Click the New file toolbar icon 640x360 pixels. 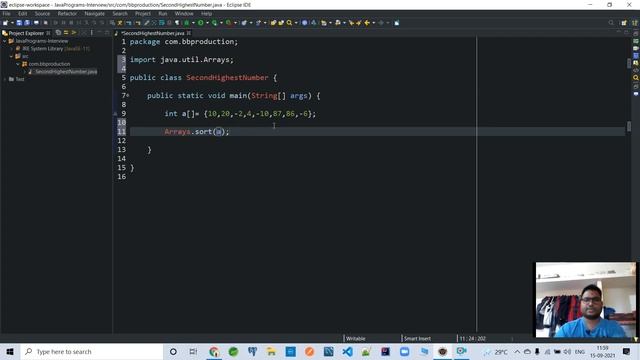pos(5,23)
